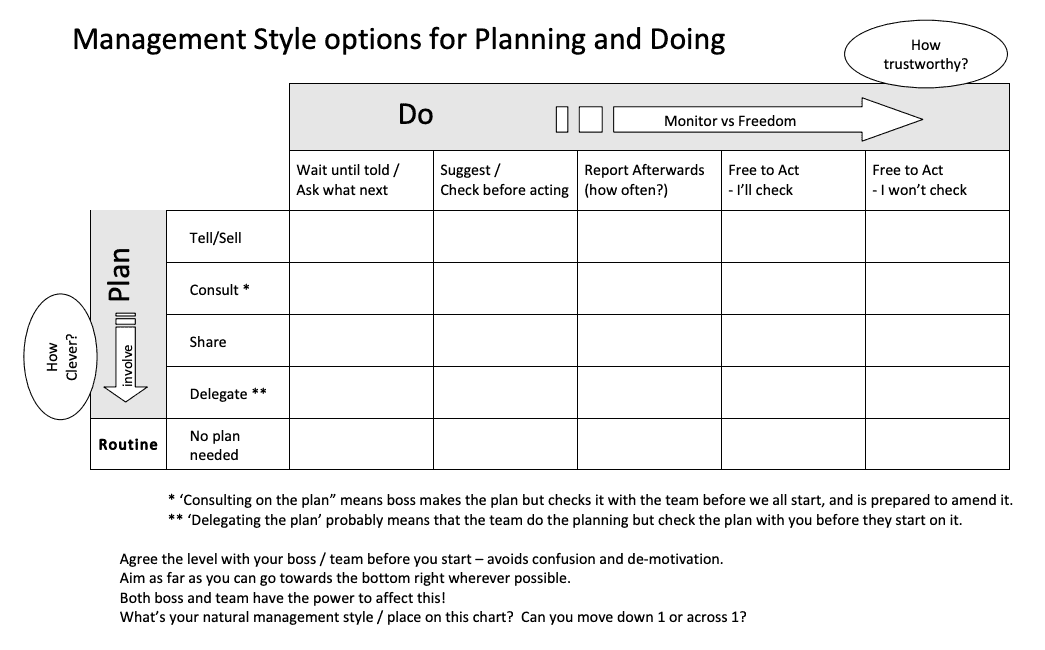Click the Do header label
The width and height of the screenshot is (1045, 650).
click(415, 115)
